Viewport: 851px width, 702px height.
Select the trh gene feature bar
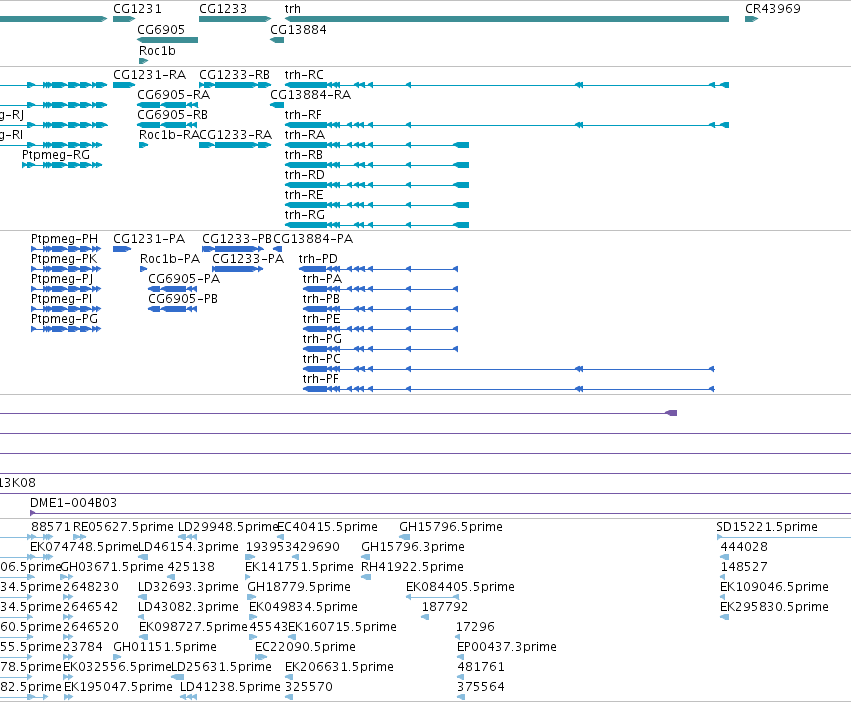[x=507, y=19]
